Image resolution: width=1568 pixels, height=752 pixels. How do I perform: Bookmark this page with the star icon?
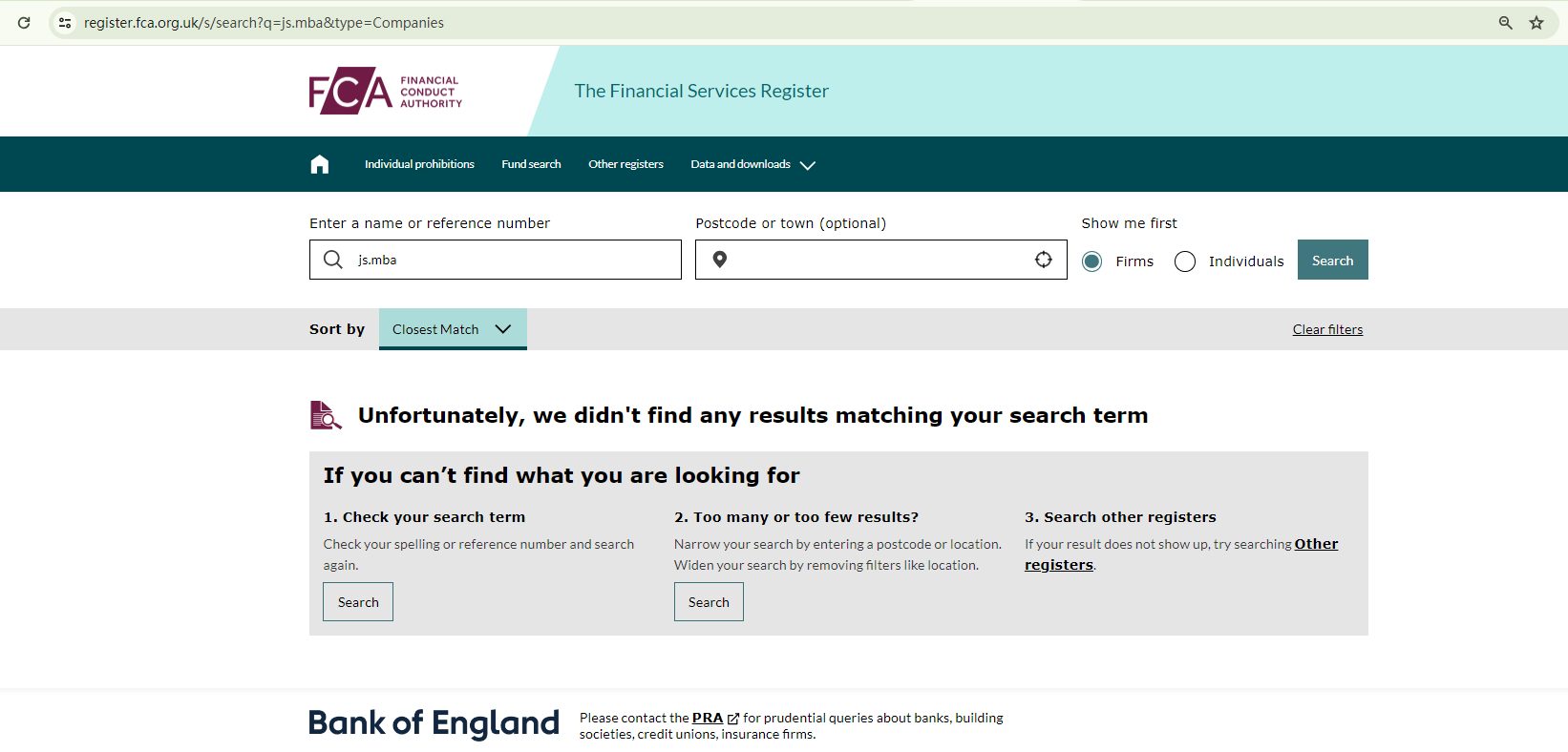1536,23
